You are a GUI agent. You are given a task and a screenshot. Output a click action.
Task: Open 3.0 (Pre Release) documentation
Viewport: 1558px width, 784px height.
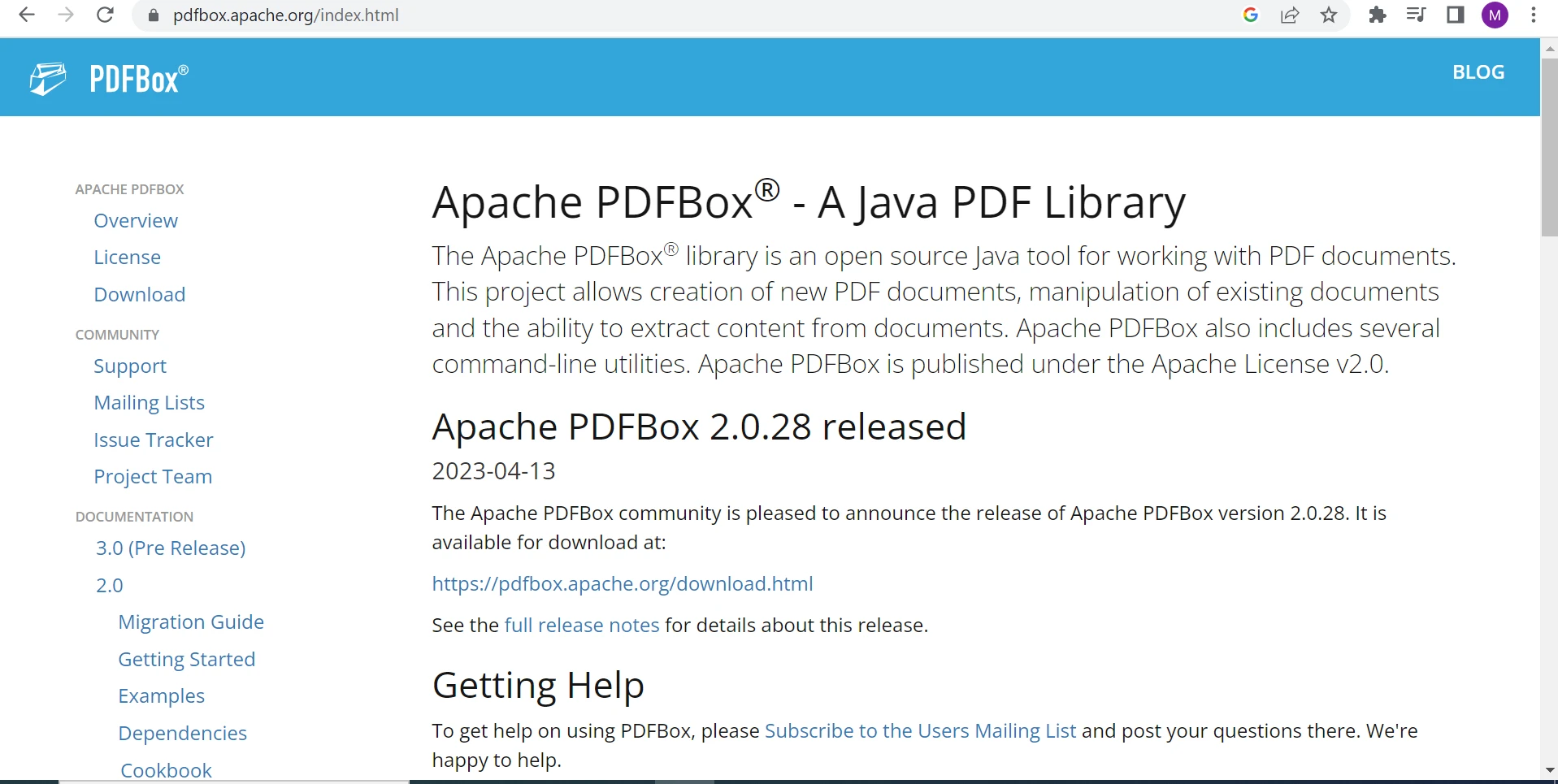pos(171,548)
